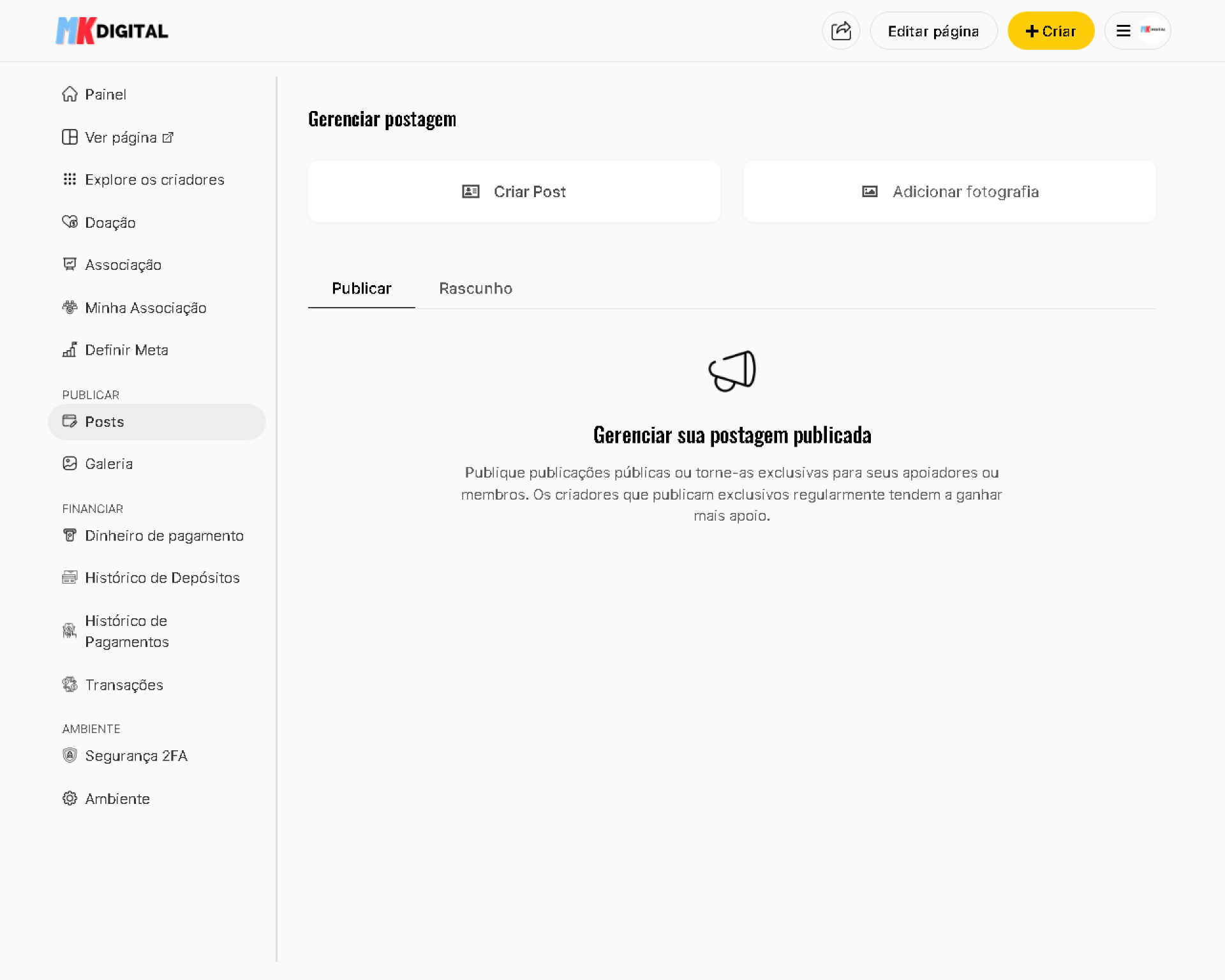Viewport: 1225px width, 980px height.
Task: Click the image icon for Galeria
Action: tap(70, 464)
